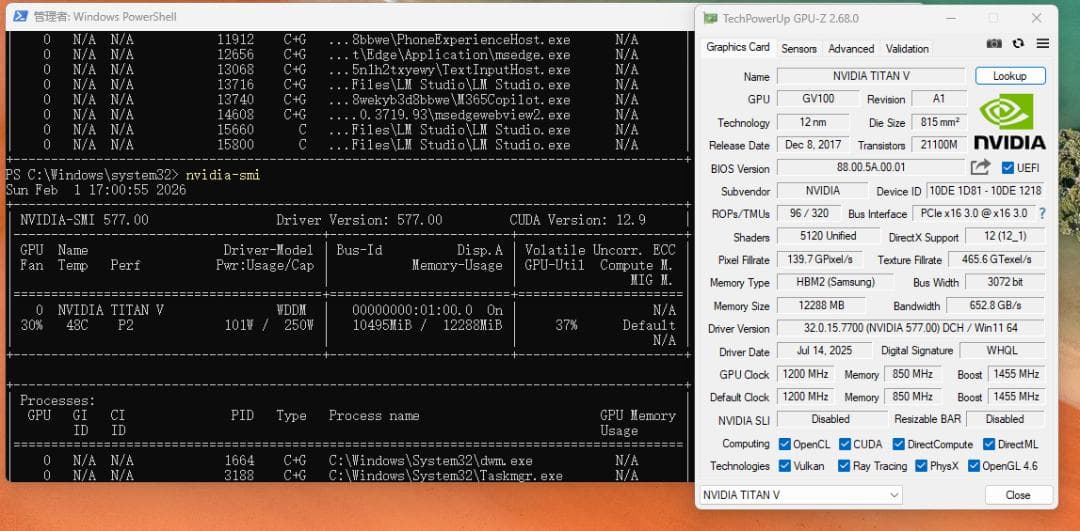Click the GPU field showing GV100
The height and width of the screenshot is (531, 1080).
coord(818,98)
